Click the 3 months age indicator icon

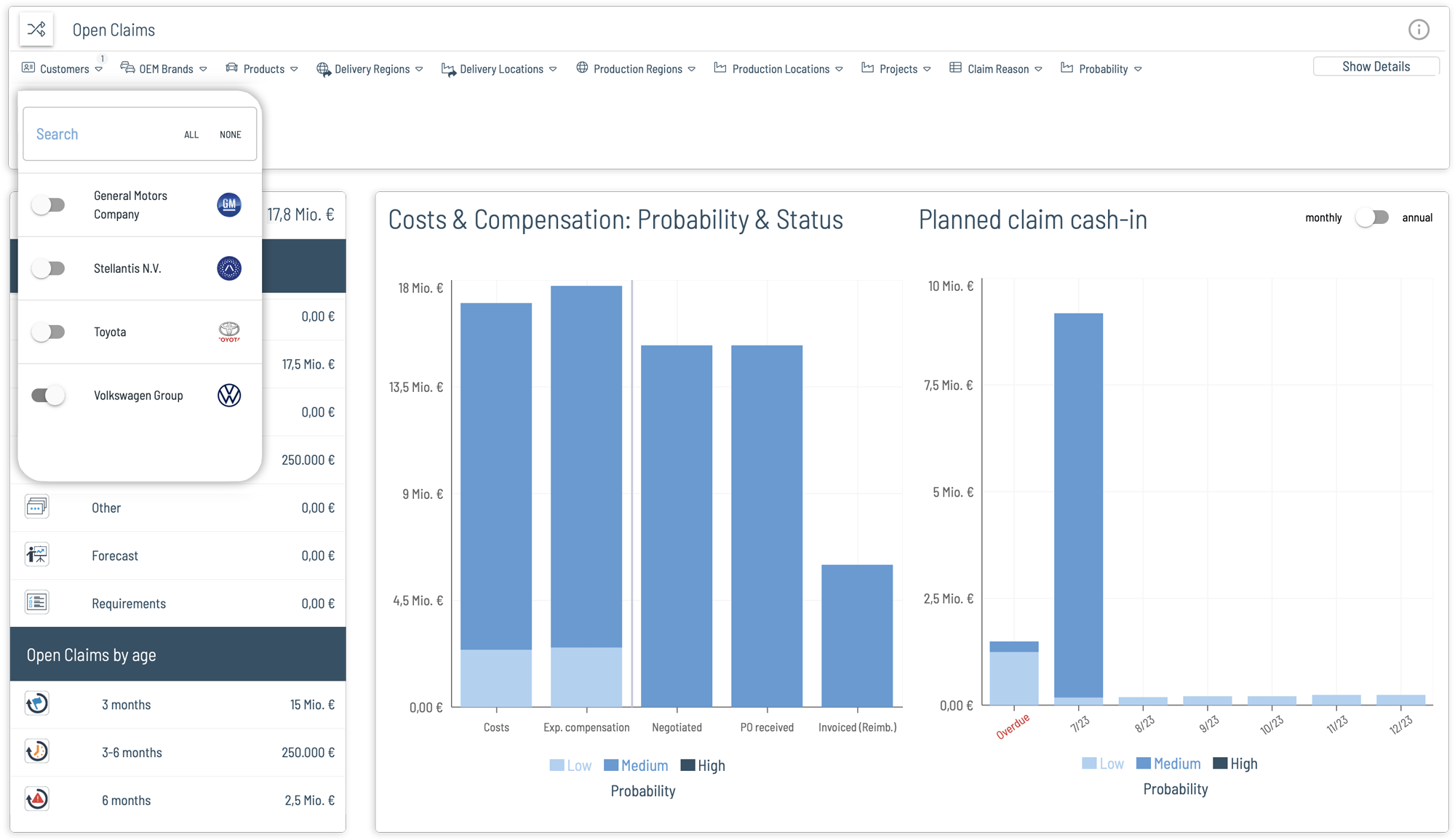pos(36,703)
